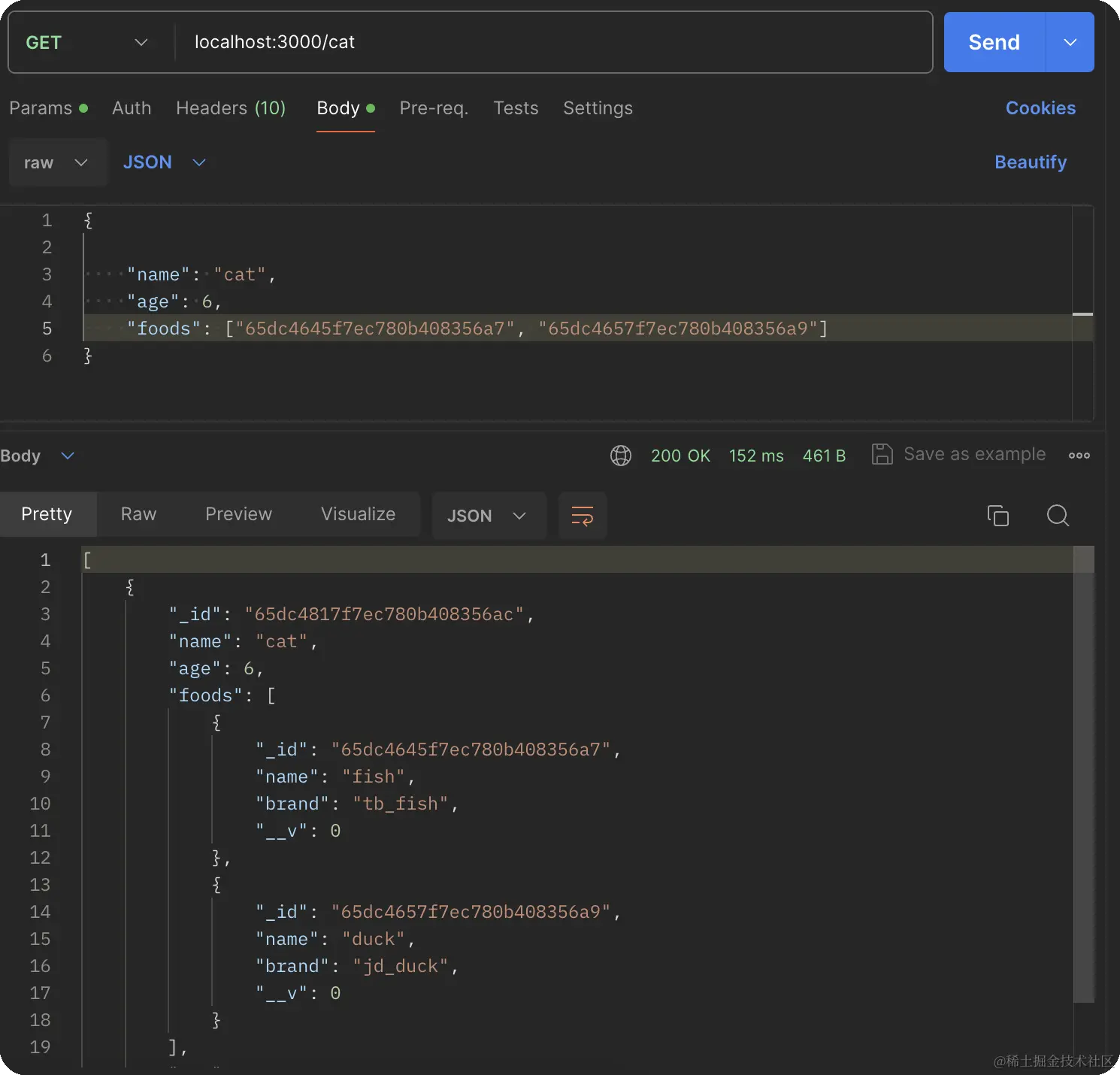Click the 461 B response size
1120x1075 pixels.
coord(824,456)
